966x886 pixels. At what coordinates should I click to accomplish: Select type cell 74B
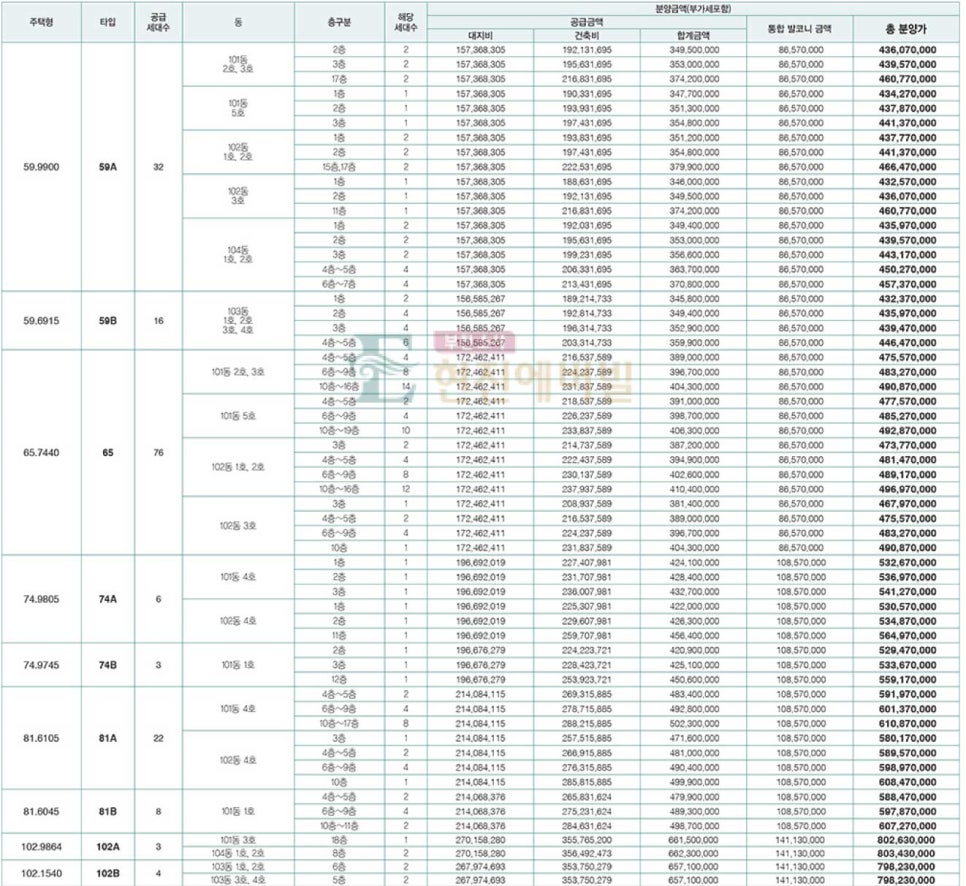(x=108, y=665)
